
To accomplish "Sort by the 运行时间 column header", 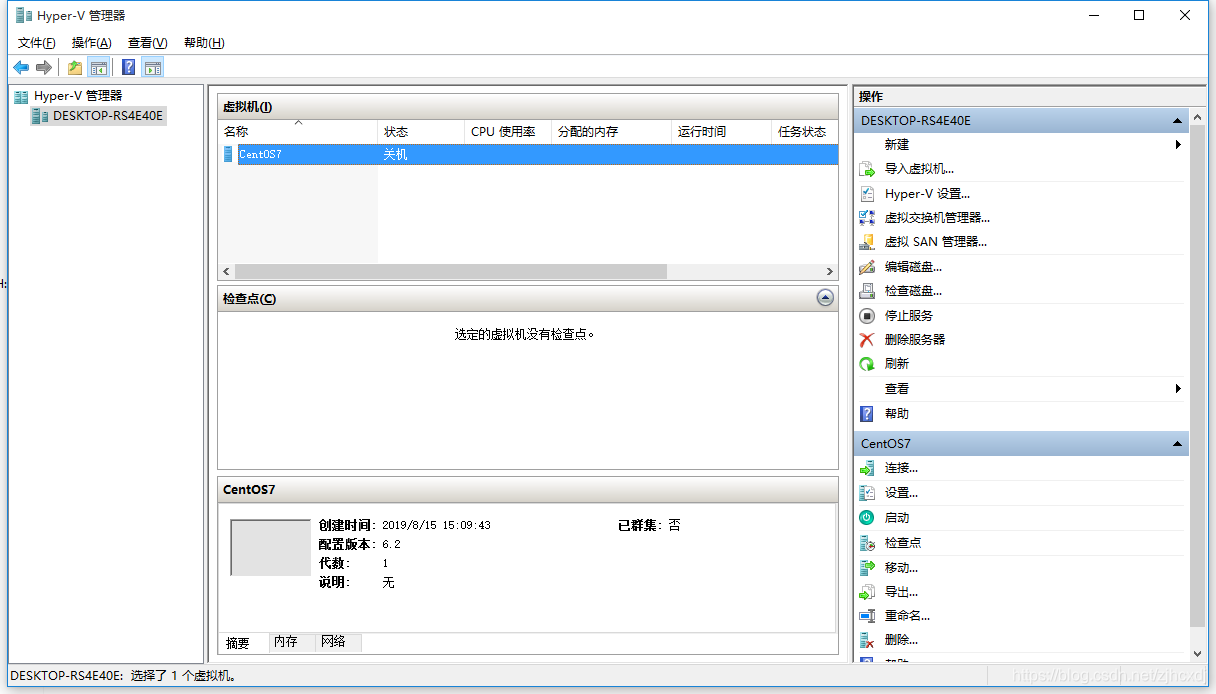I will click(x=722, y=132).
